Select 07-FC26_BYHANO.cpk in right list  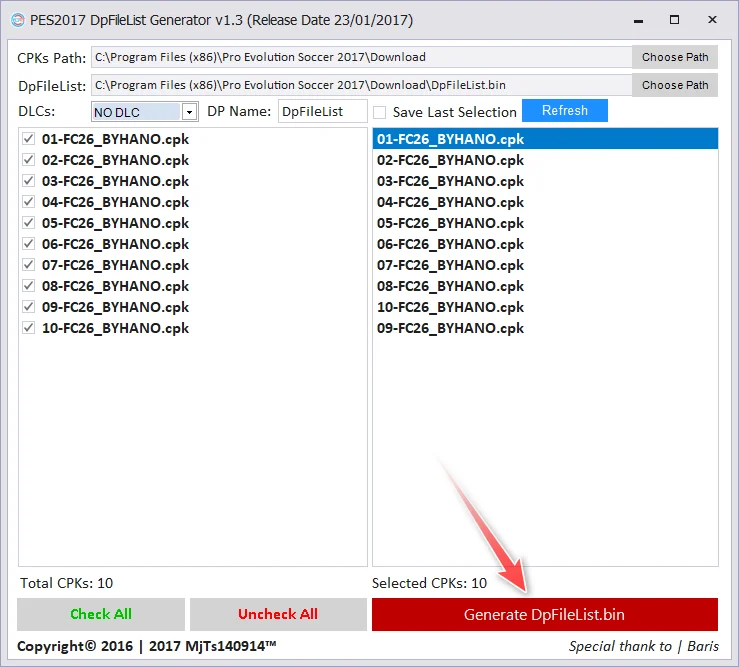(545, 265)
